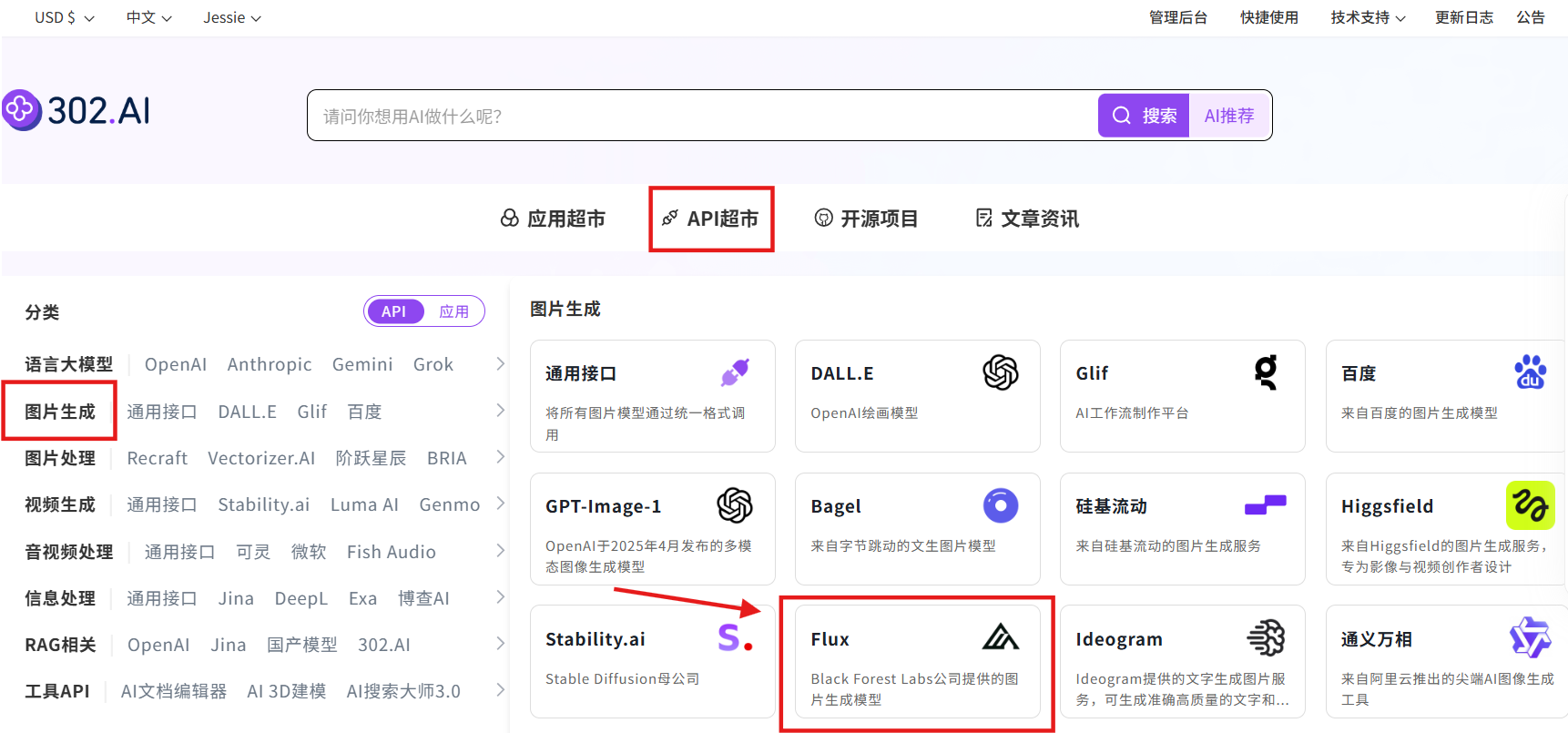Click the Glif logo icon

click(x=1266, y=372)
